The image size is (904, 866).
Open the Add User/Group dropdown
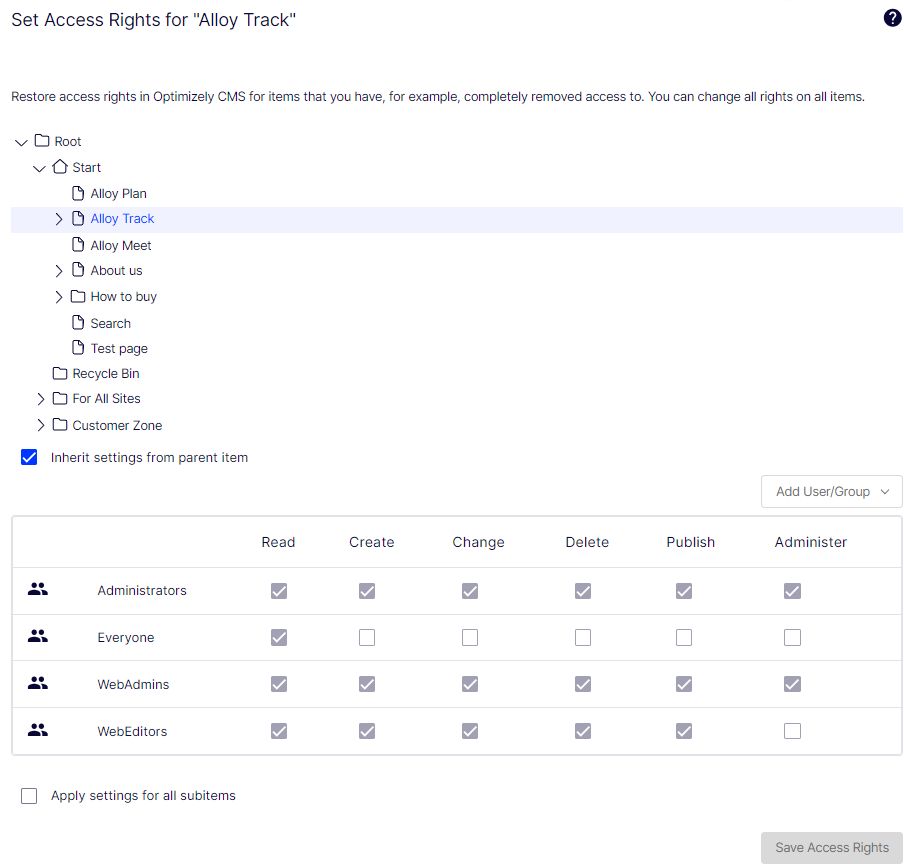click(831, 491)
